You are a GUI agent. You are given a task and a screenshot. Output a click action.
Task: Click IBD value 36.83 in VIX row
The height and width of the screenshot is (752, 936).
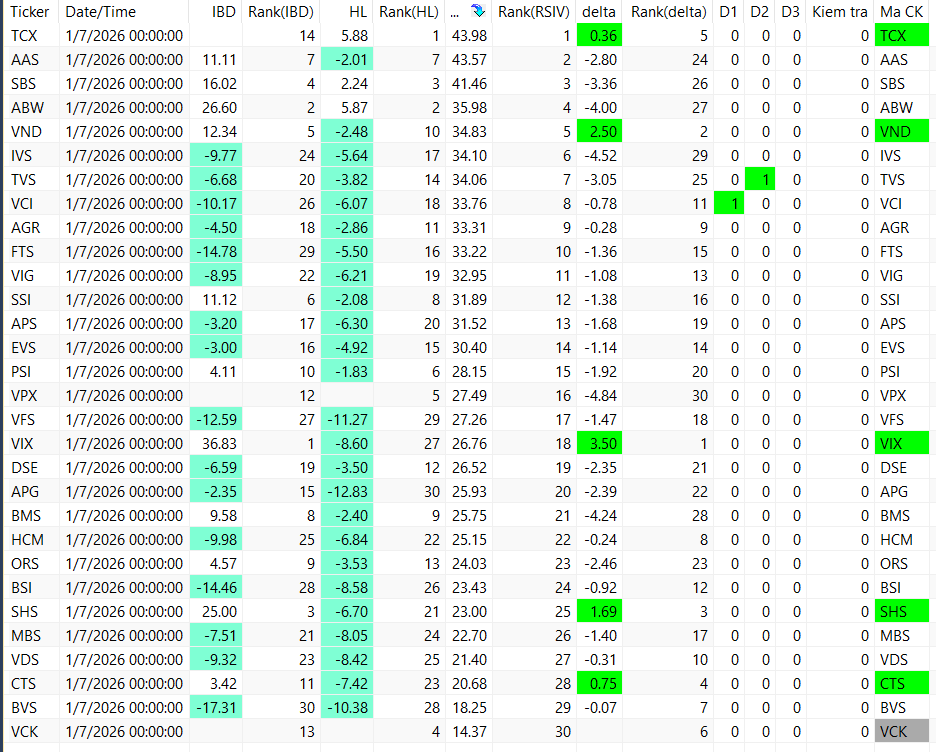coord(219,443)
